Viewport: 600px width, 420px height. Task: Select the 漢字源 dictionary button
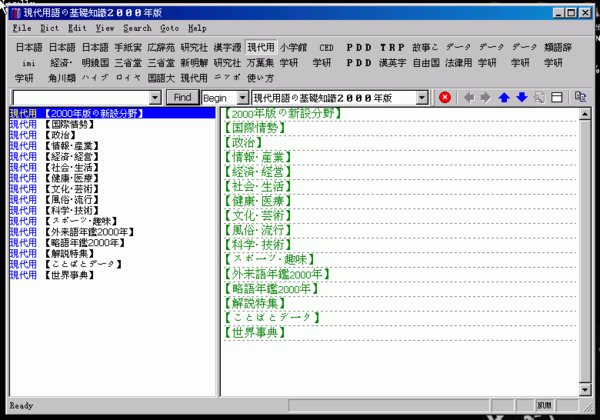point(227,47)
